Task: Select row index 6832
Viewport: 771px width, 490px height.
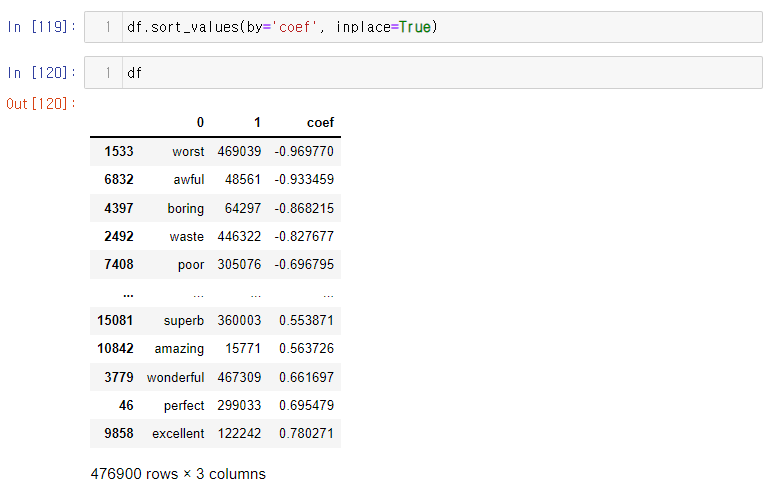Action: tap(119, 179)
